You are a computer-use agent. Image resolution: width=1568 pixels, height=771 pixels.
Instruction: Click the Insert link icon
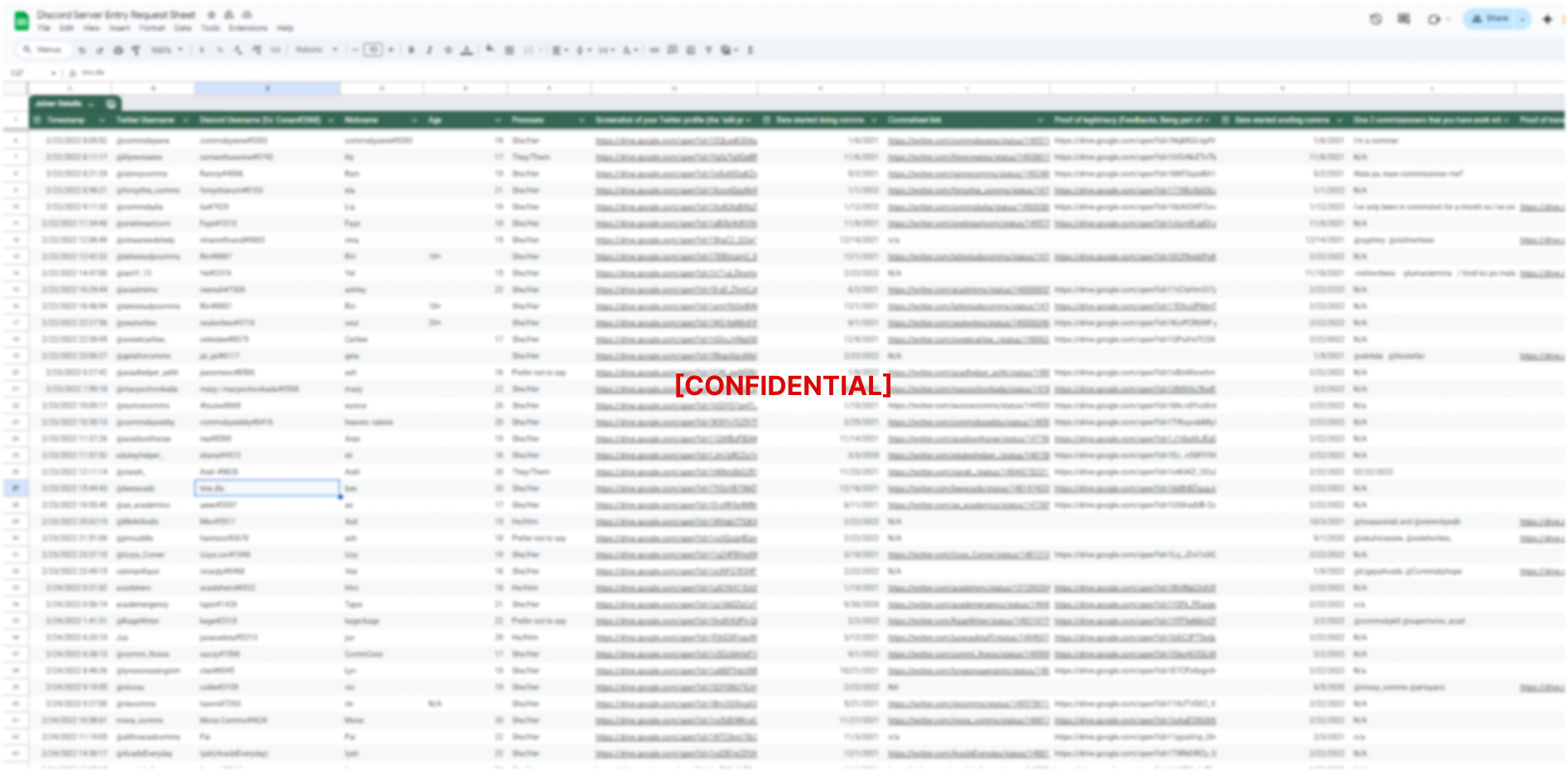coord(654,51)
